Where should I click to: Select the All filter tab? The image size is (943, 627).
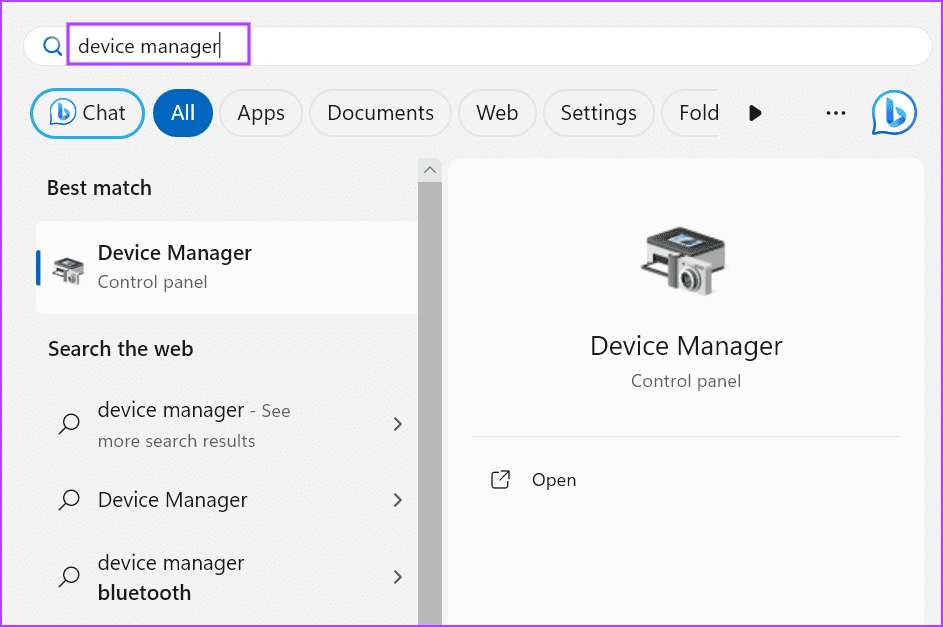(x=183, y=113)
